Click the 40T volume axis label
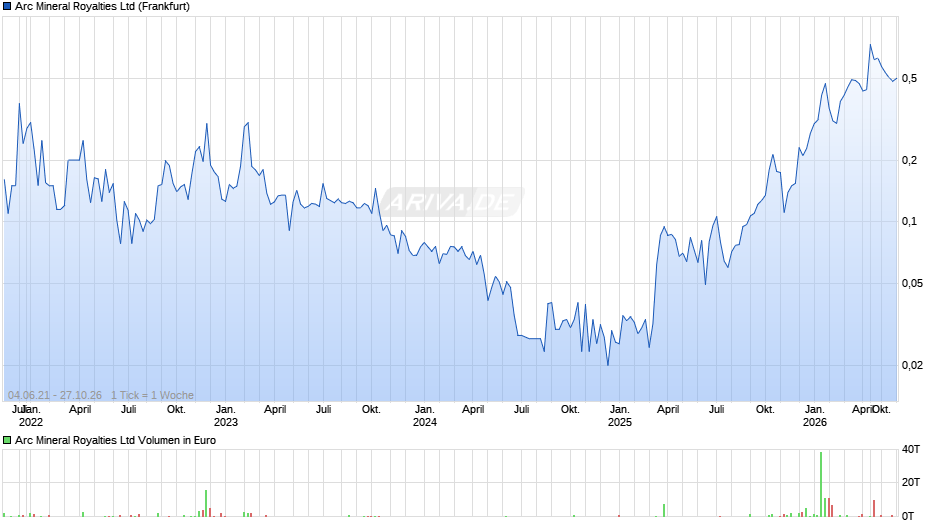 (911, 449)
